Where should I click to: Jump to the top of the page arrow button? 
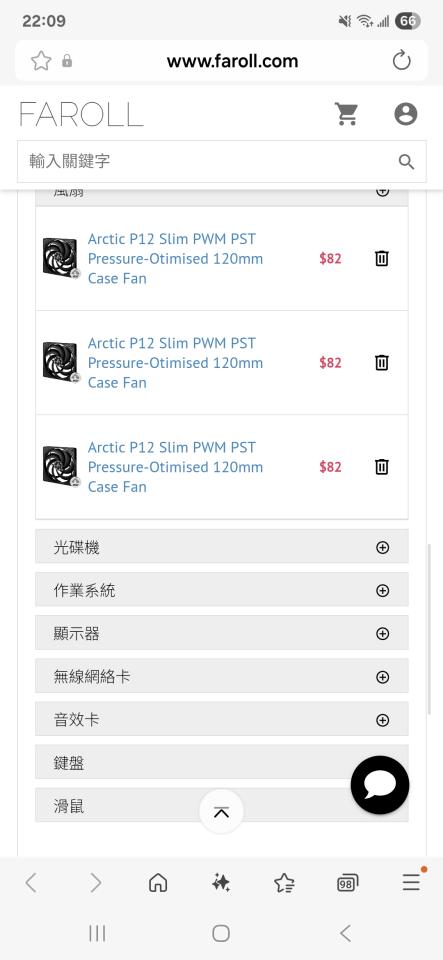click(222, 812)
